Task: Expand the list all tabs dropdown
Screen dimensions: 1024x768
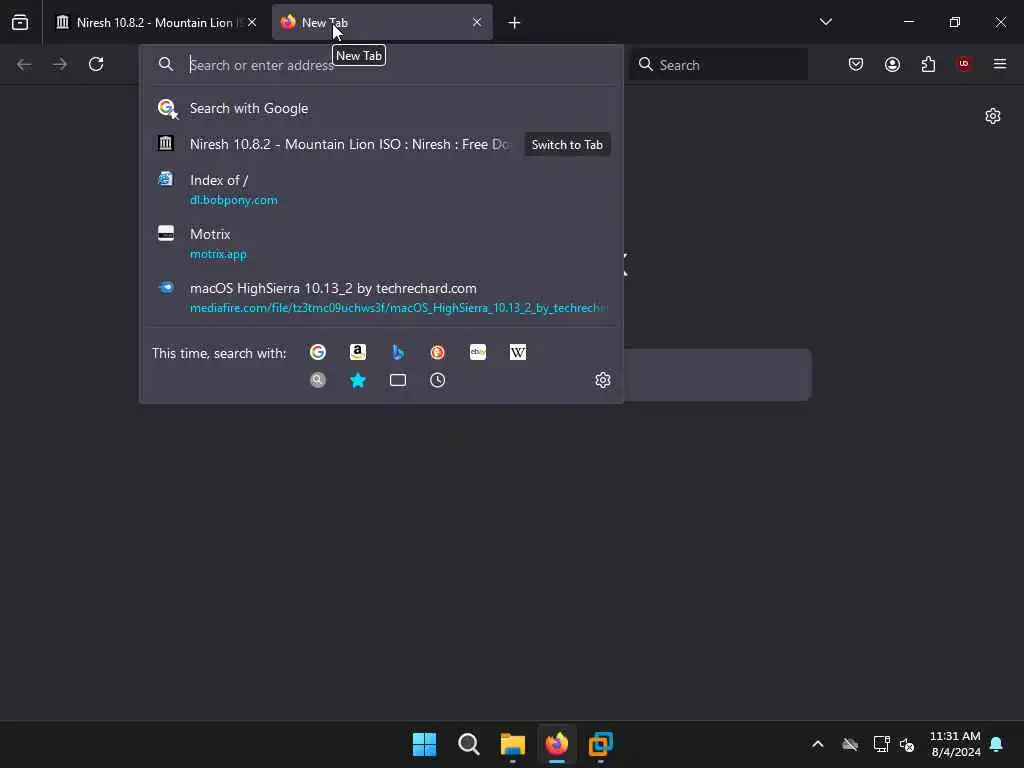Action: point(825,22)
